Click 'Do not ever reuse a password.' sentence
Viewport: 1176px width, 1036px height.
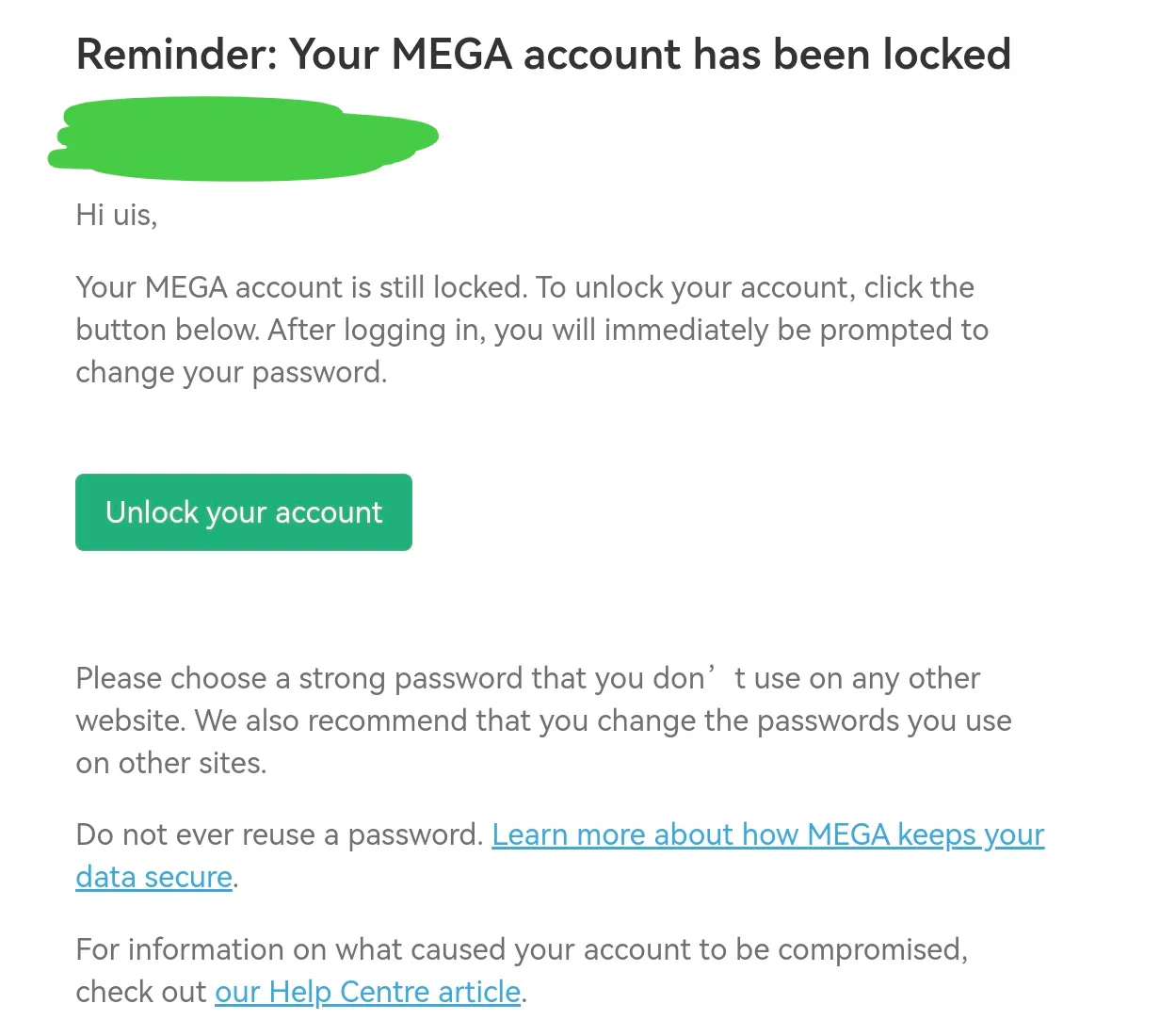(x=279, y=835)
